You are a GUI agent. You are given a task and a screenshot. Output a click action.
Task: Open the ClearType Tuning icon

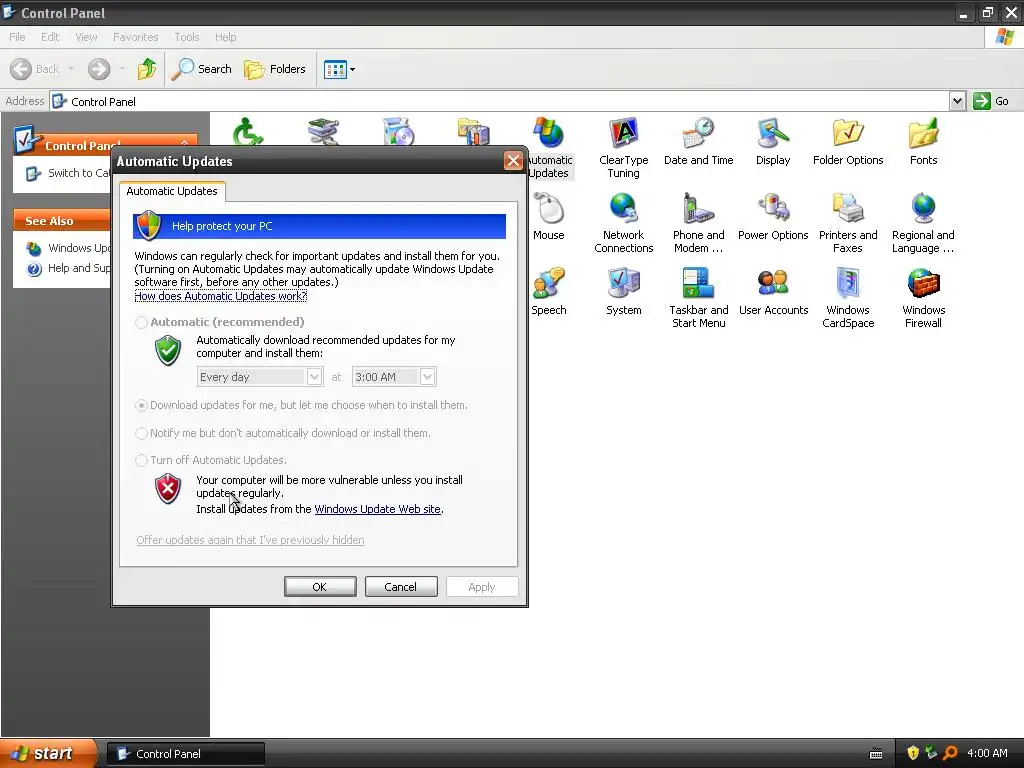pos(623,148)
